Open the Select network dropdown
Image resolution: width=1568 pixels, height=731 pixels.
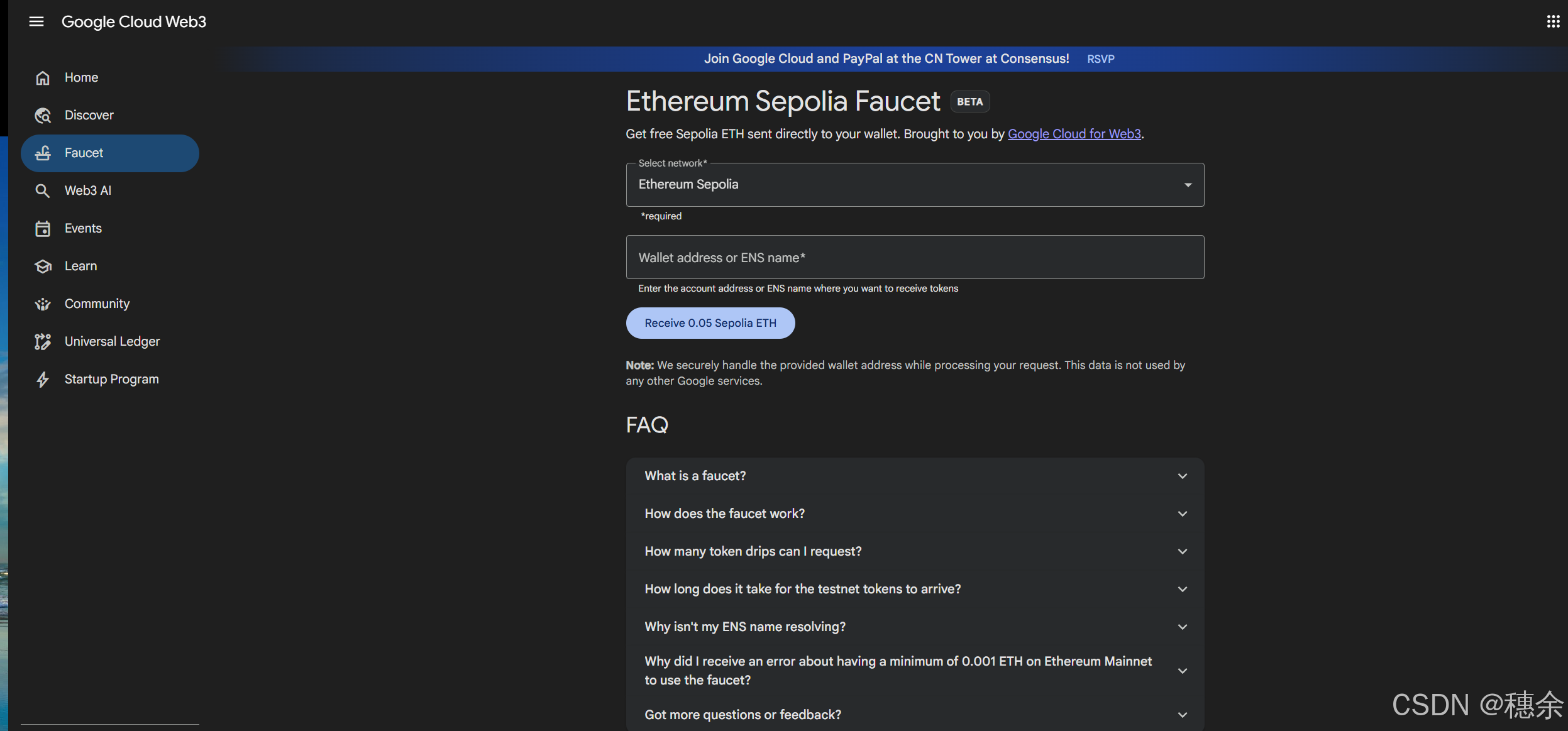click(915, 185)
